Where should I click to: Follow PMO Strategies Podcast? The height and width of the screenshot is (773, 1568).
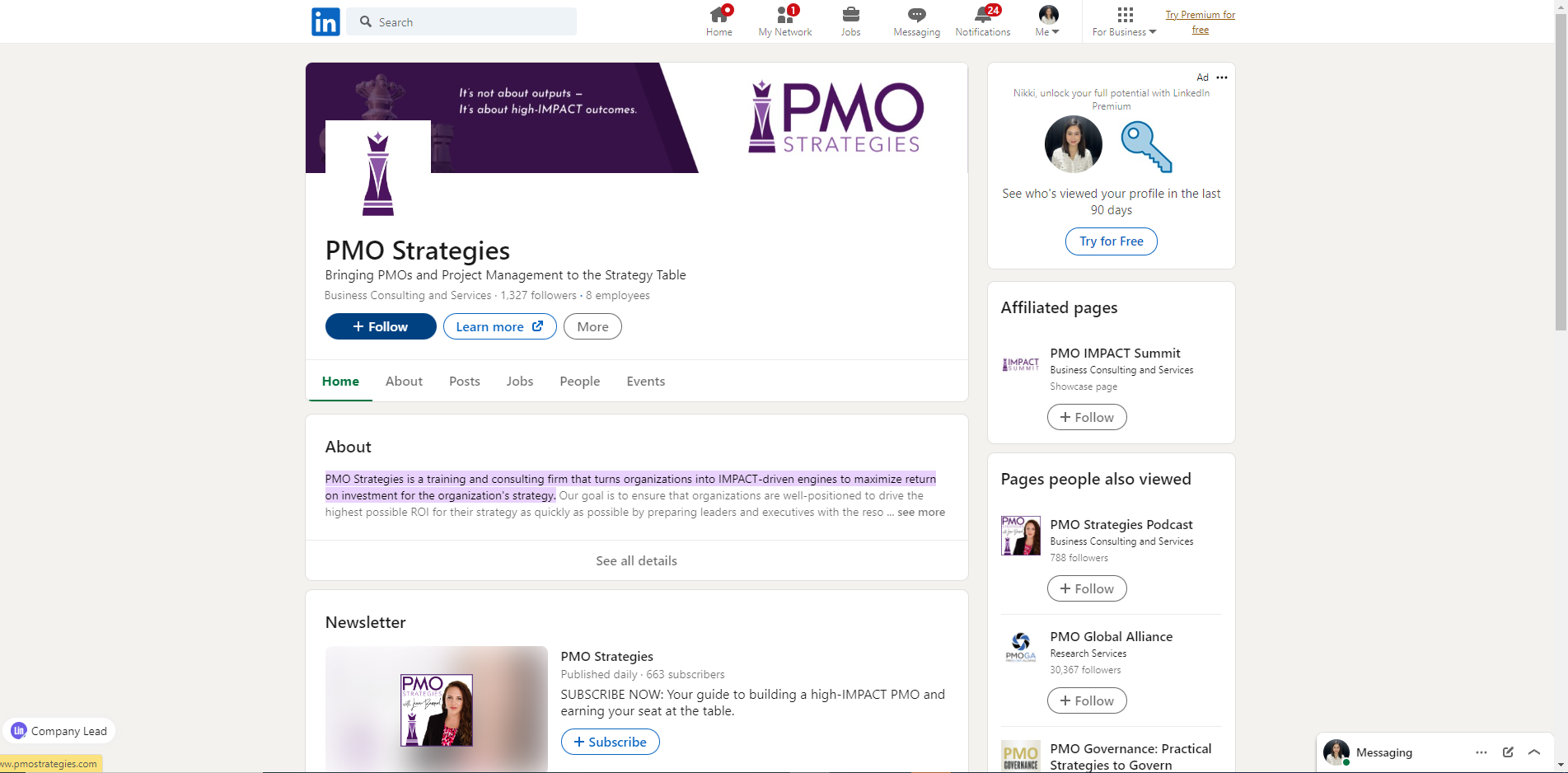[1087, 588]
